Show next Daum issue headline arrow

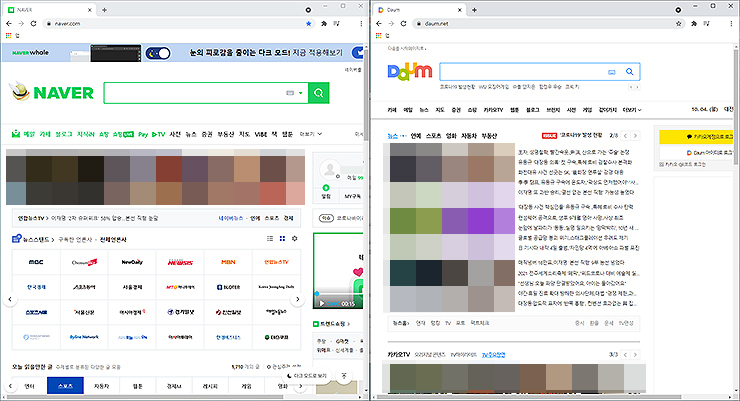635,136
